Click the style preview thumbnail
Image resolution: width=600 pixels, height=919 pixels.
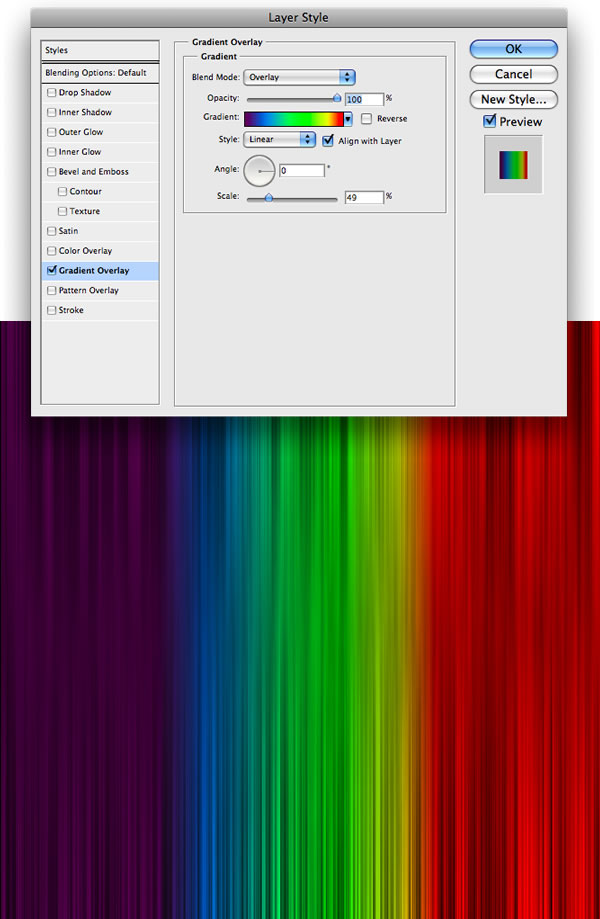coord(513,165)
